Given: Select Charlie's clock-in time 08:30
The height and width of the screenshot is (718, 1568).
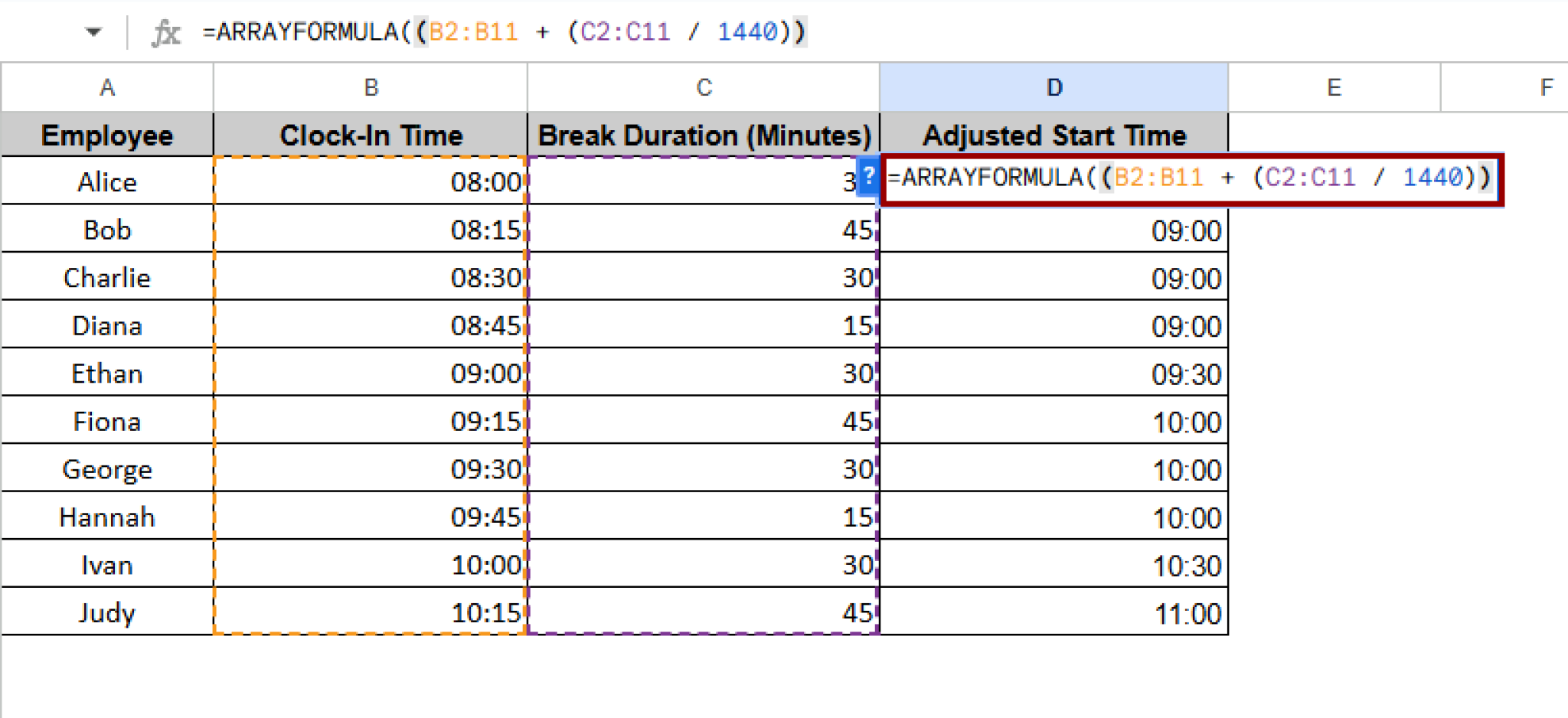Looking at the screenshot, I should pos(371,277).
